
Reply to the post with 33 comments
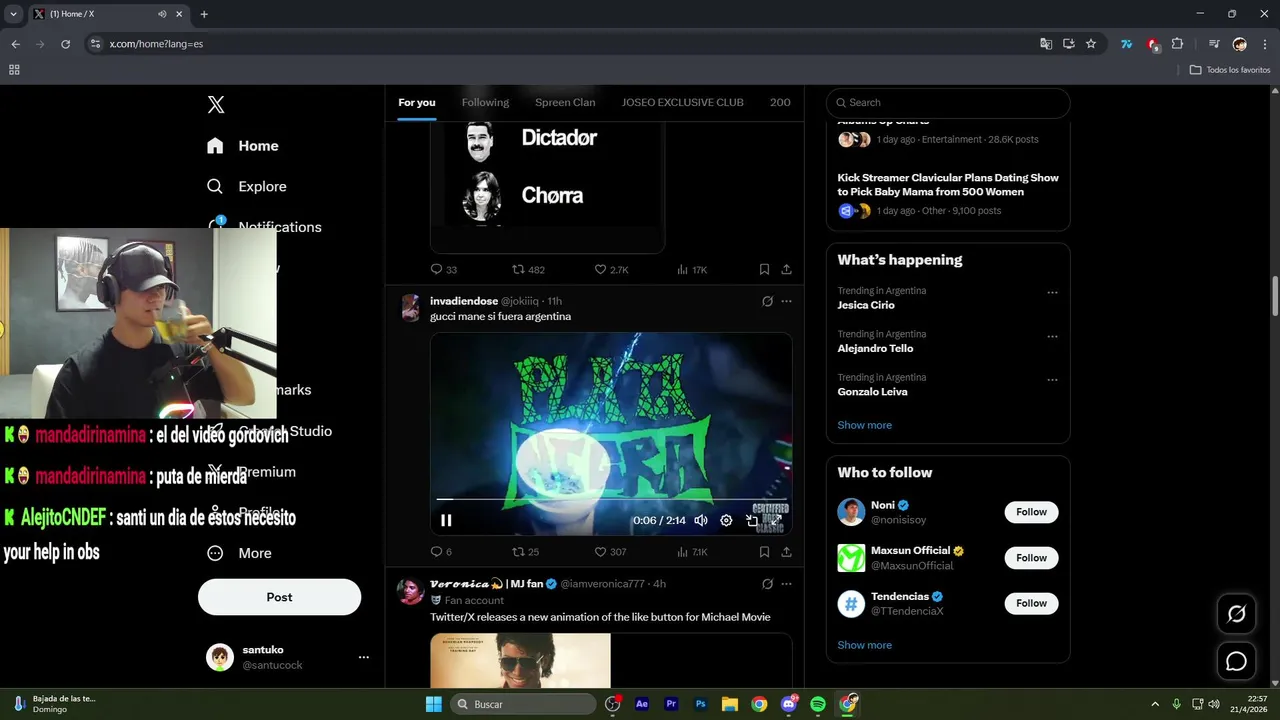point(443,270)
